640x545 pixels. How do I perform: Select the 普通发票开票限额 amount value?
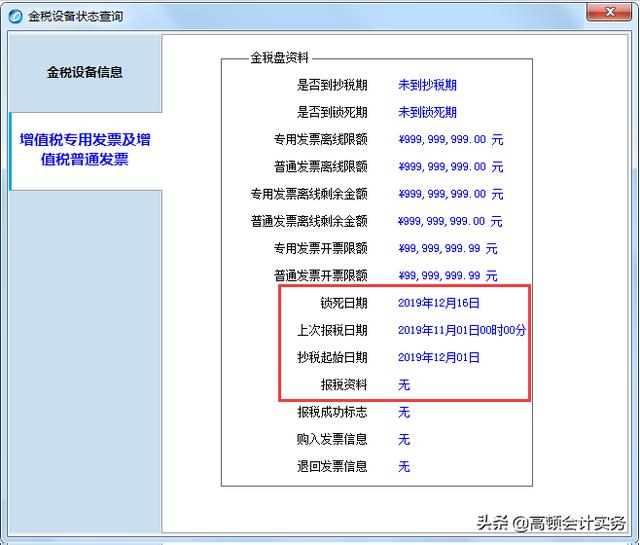448,276
